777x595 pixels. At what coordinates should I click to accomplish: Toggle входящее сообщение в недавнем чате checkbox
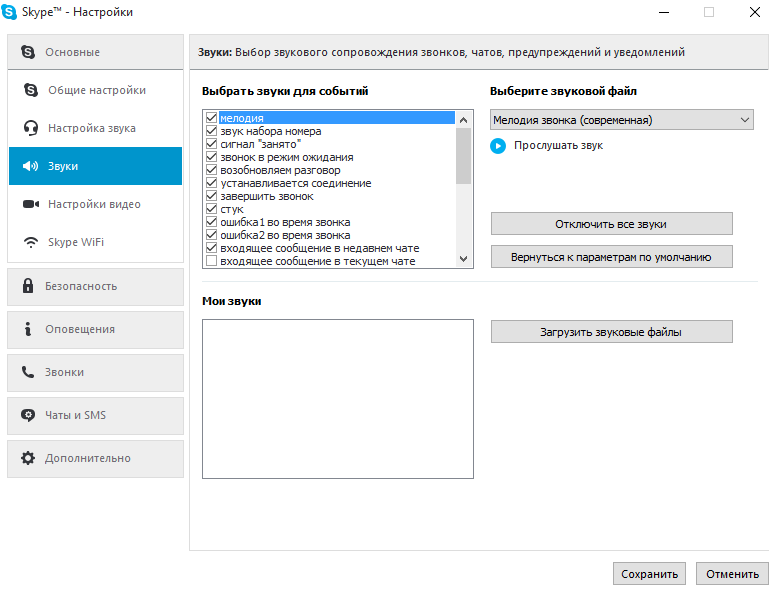pos(212,248)
